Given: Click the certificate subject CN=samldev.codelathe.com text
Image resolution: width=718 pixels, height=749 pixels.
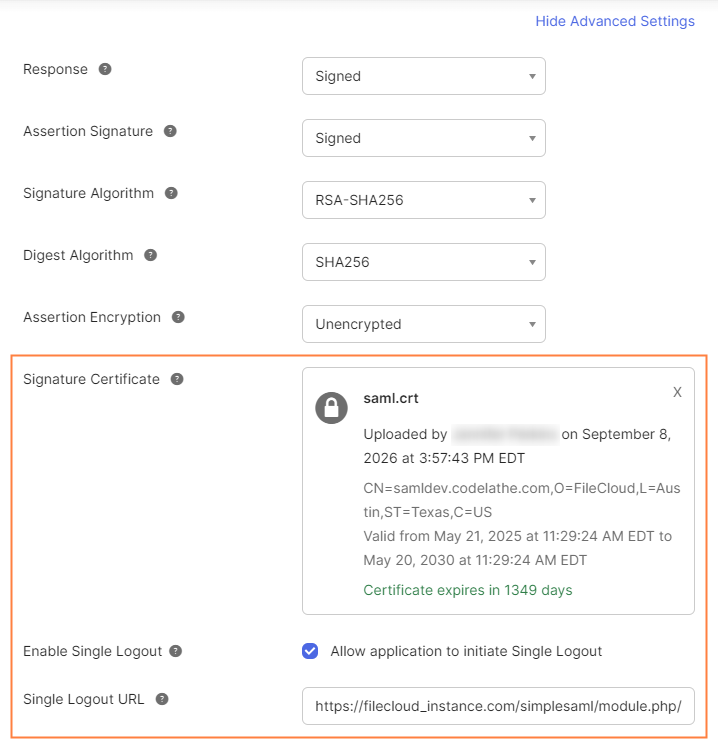Looking at the screenshot, I should point(522,500).
